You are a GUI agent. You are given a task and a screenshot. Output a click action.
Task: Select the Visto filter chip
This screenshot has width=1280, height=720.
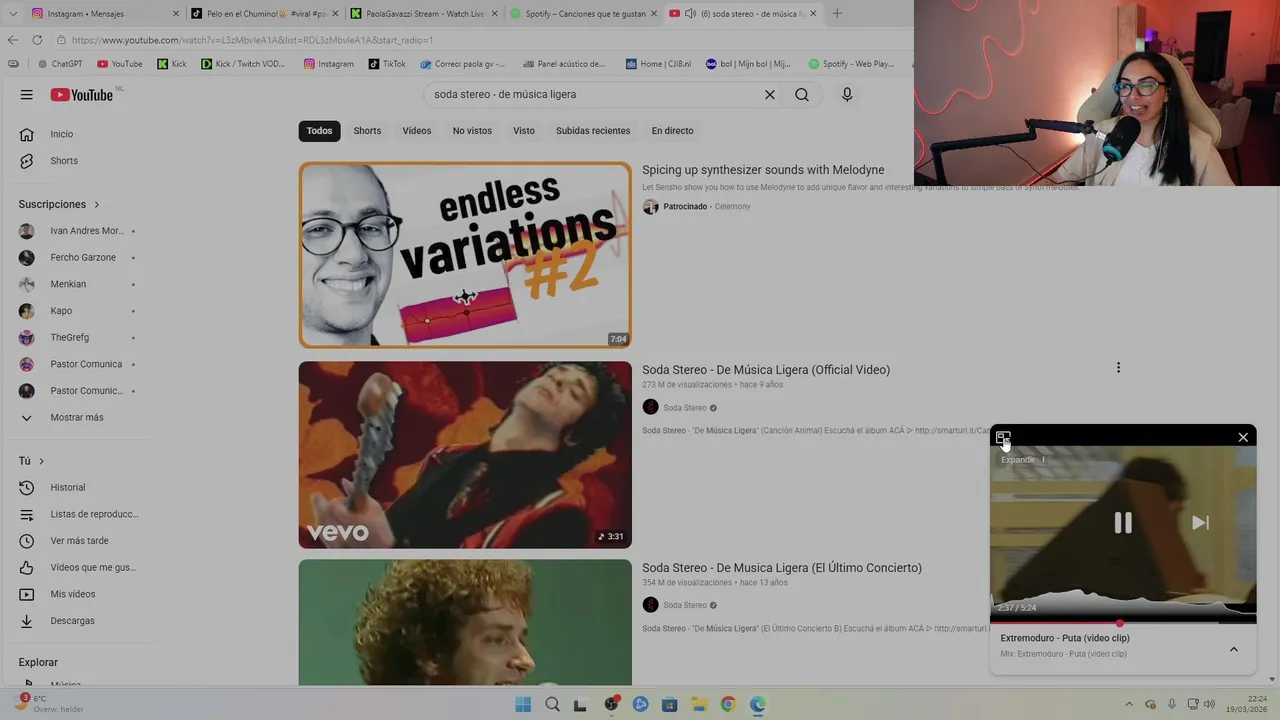click(x=524, y=131)
